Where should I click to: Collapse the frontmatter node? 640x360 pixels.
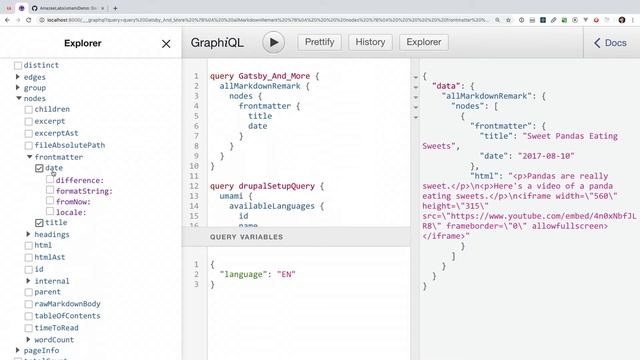[x=29, y=157]
